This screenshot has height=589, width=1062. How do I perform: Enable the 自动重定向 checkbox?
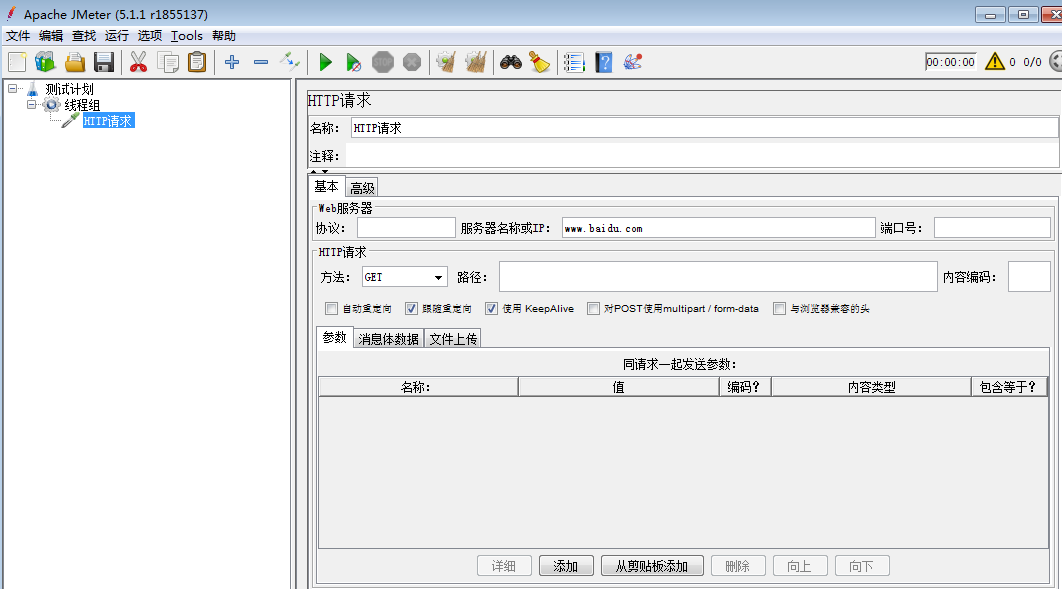(331, 309)
